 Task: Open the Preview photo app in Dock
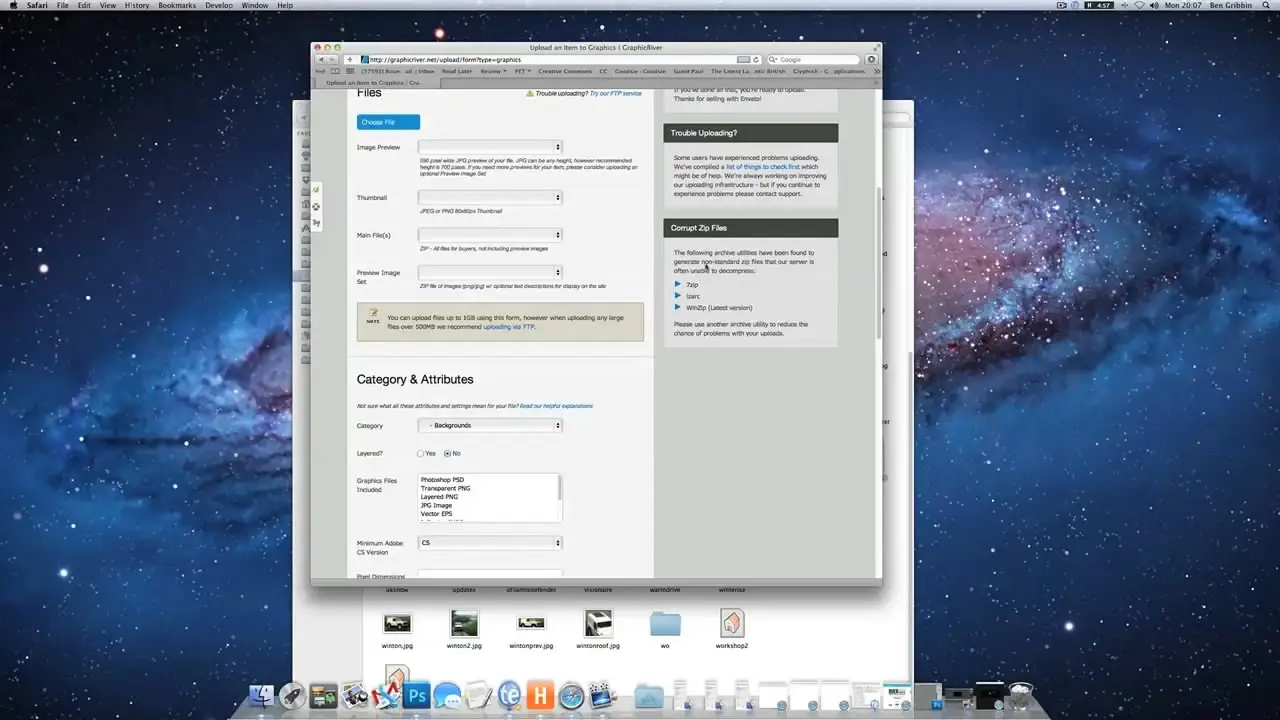coord(354,696)
